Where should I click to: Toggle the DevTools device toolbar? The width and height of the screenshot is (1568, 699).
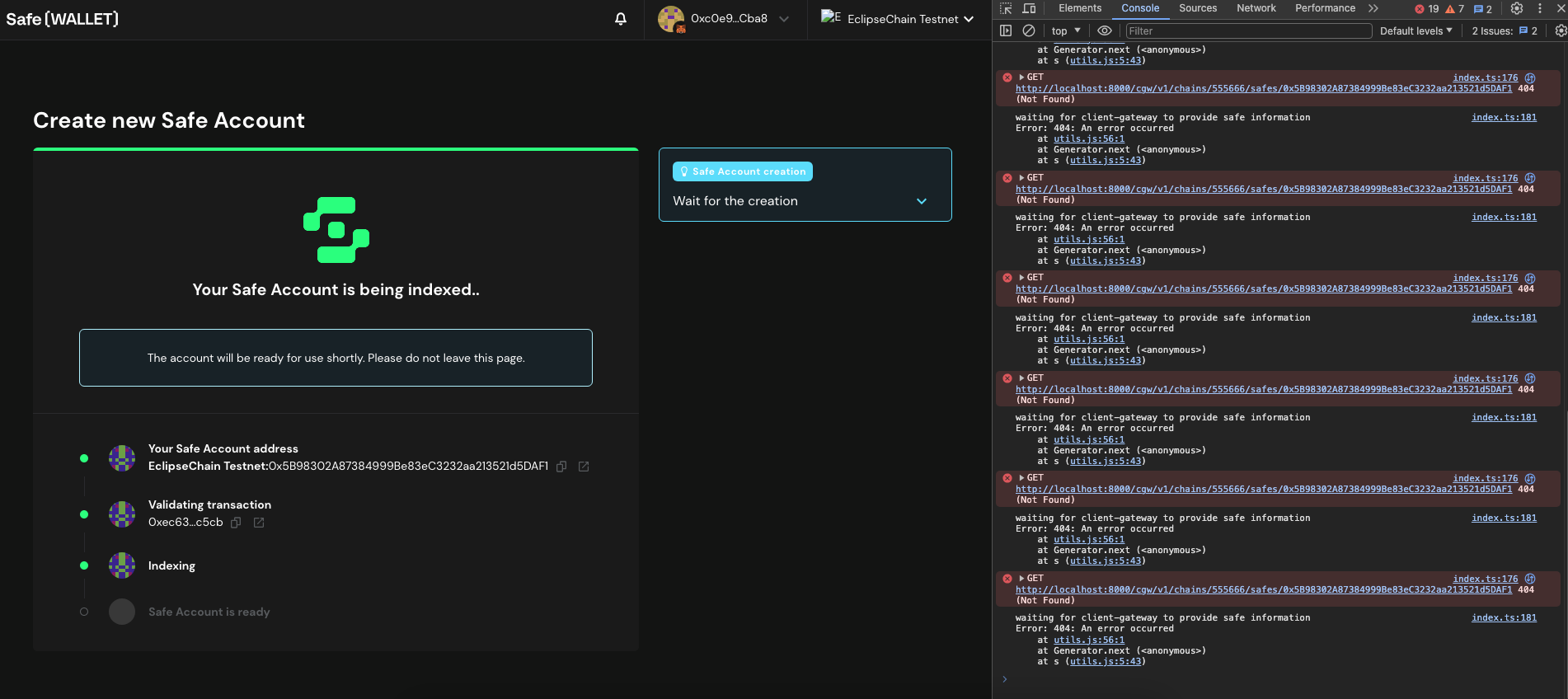point(1029,8)
